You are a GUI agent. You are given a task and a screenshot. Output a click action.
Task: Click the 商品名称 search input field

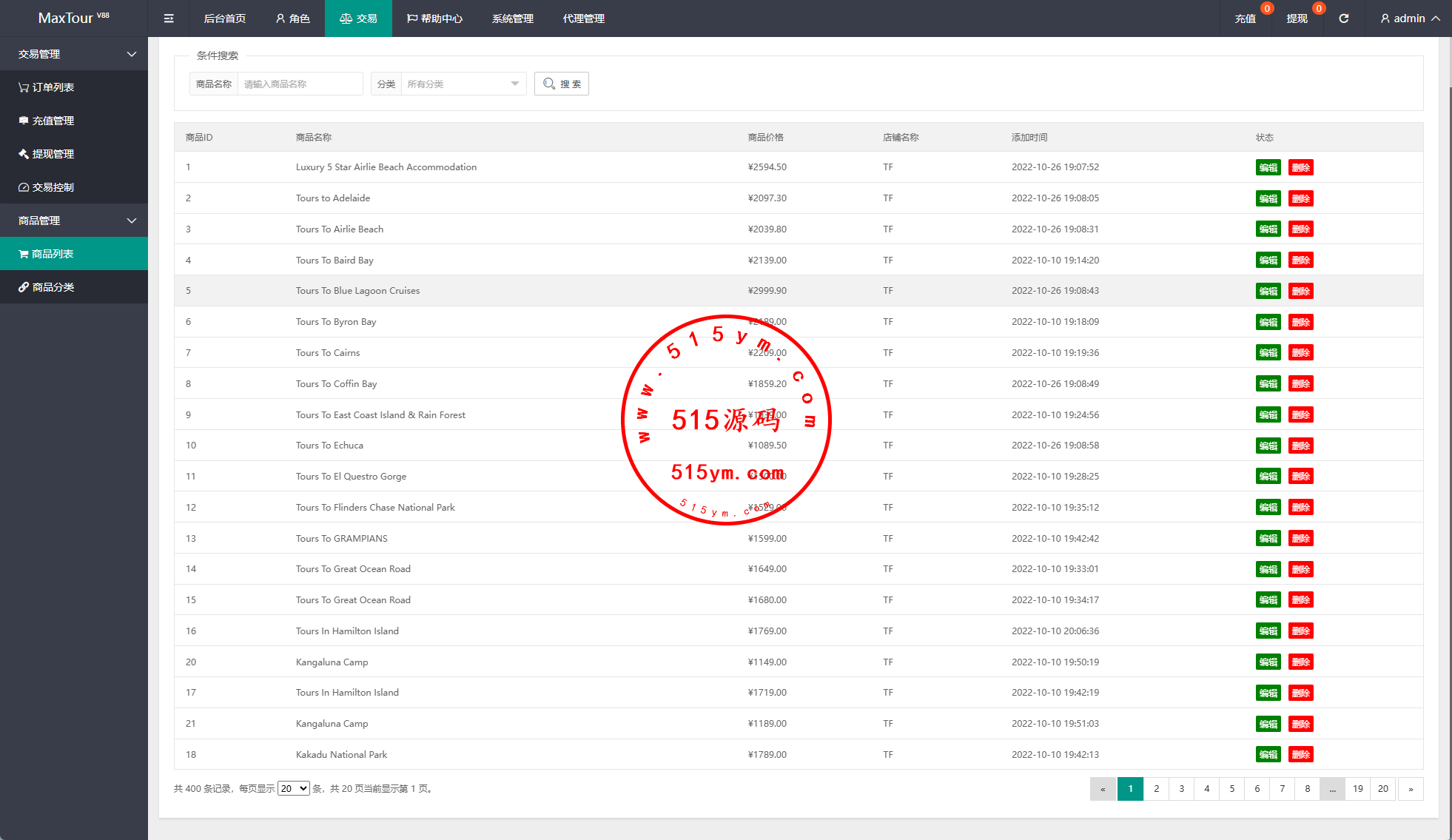pyautogui.click(x=300, y=84)
